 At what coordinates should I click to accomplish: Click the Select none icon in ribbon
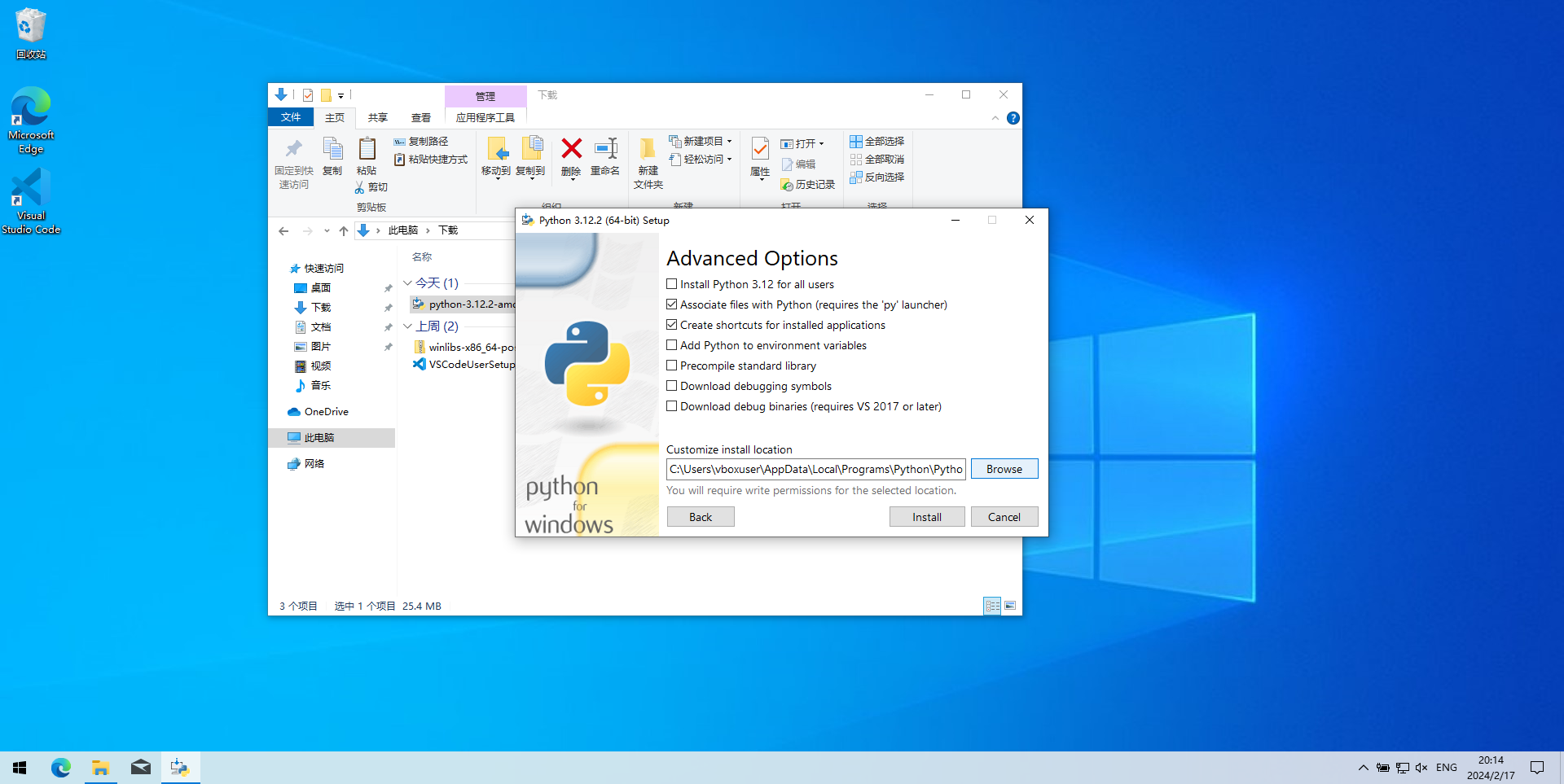coord(856,160)
